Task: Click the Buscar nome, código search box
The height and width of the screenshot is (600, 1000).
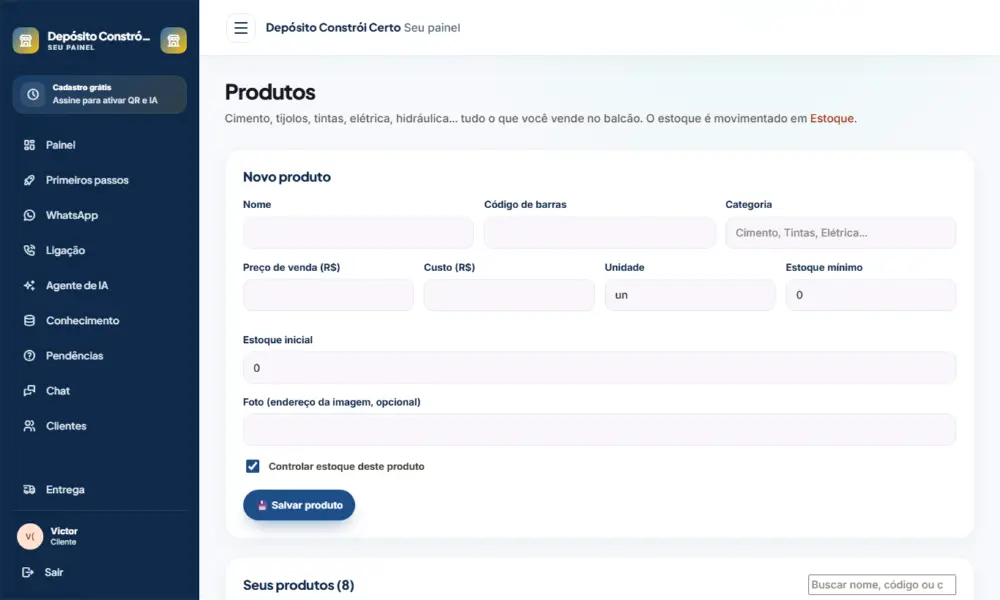Action: tap(882, 585)
